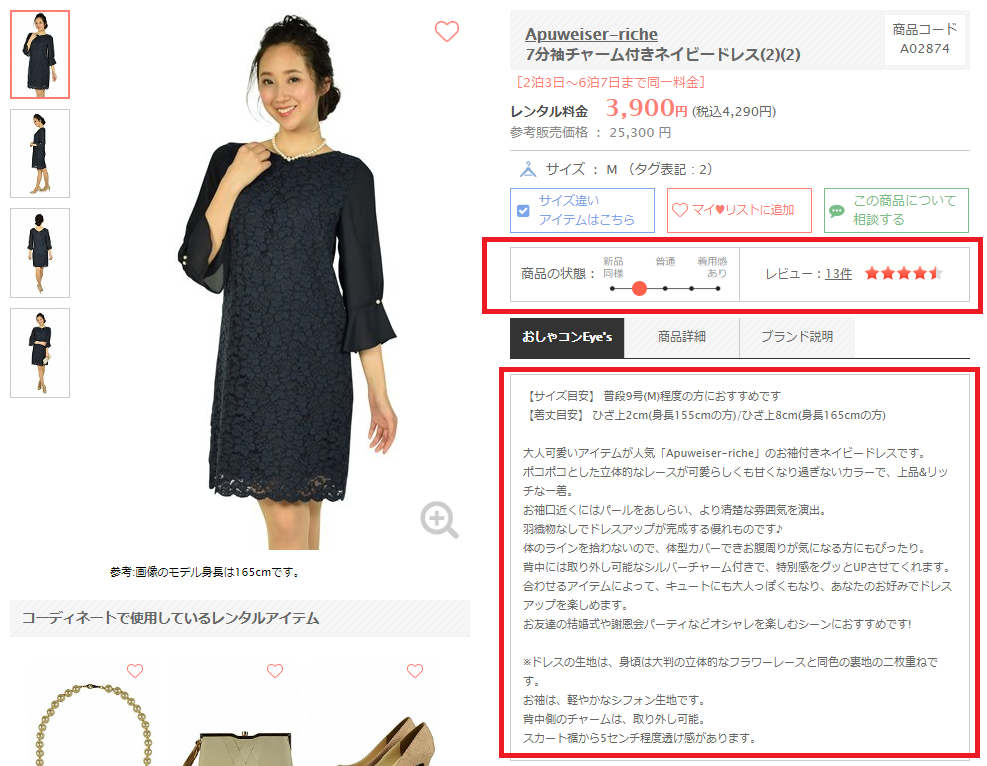This screenshot has width=987, height=766.
Task: Open the 13件 reviews link
Action: tap(838, 274)
